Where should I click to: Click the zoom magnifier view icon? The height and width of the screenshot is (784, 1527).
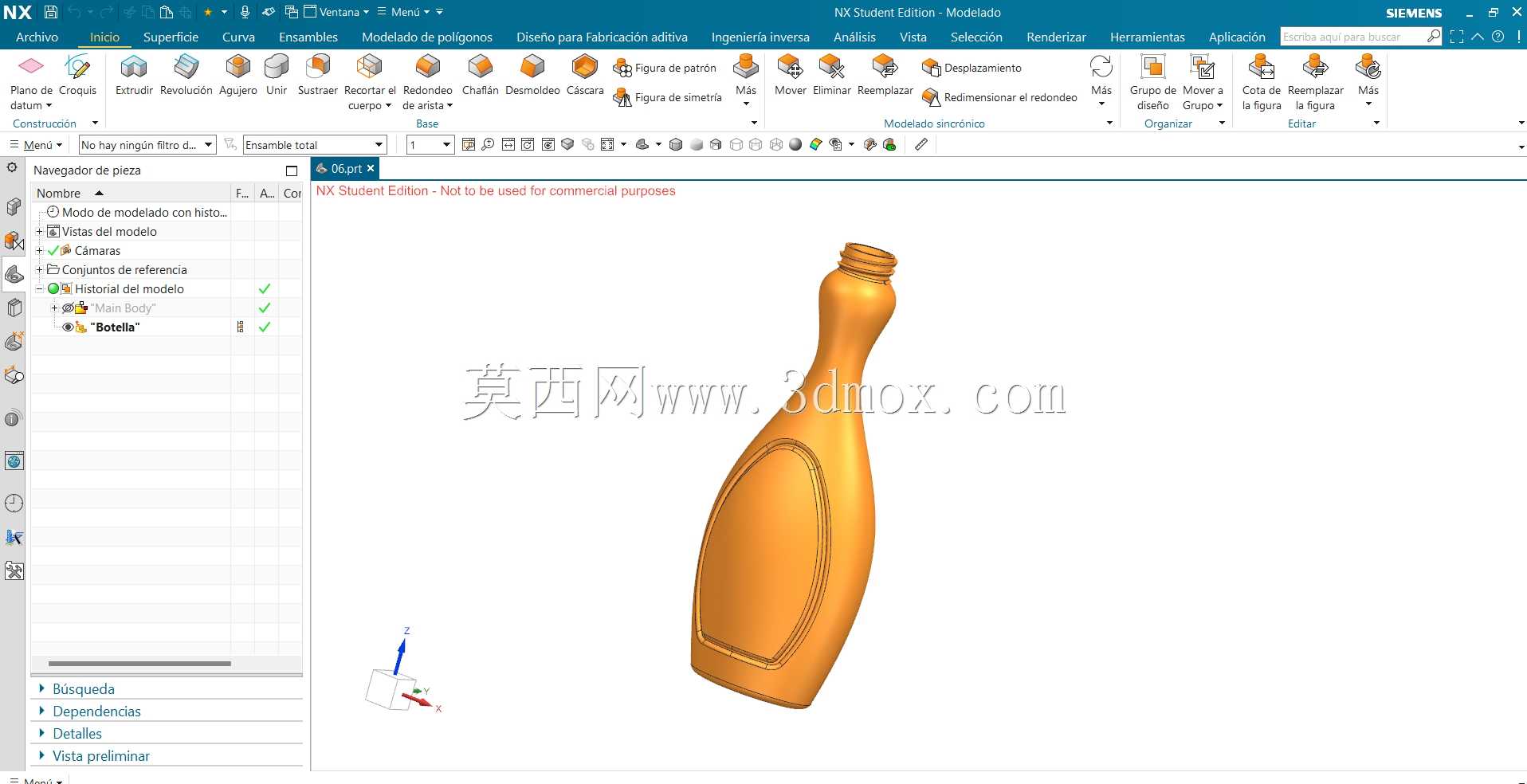(488, 144)
